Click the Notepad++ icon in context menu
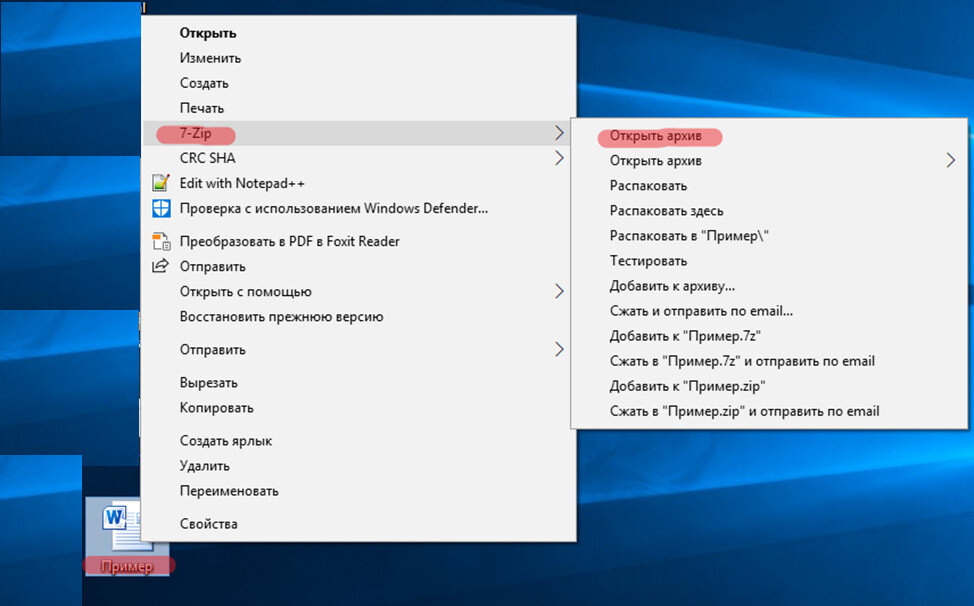974x606 pixels. pyautogui.click(x=161, y=183)
